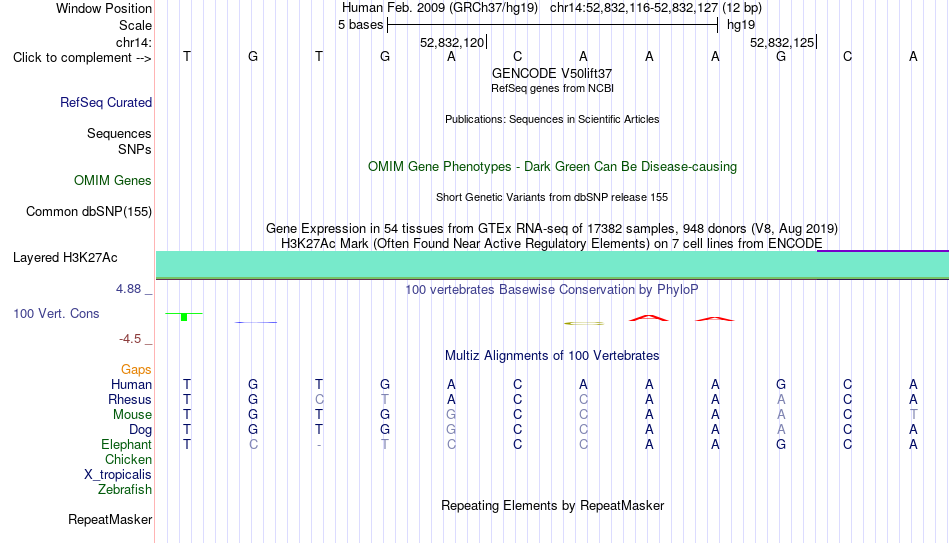Screen dimensions: 950x543
Task: Click the -4.5 lower conservation value
Action: (x=130, y=339)
